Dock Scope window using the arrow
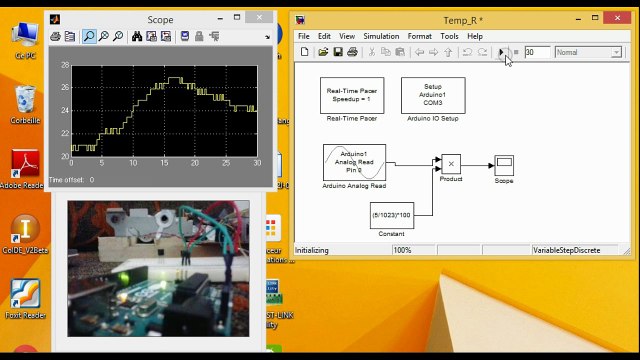This screenshot has width=640, height=360. 267,37
